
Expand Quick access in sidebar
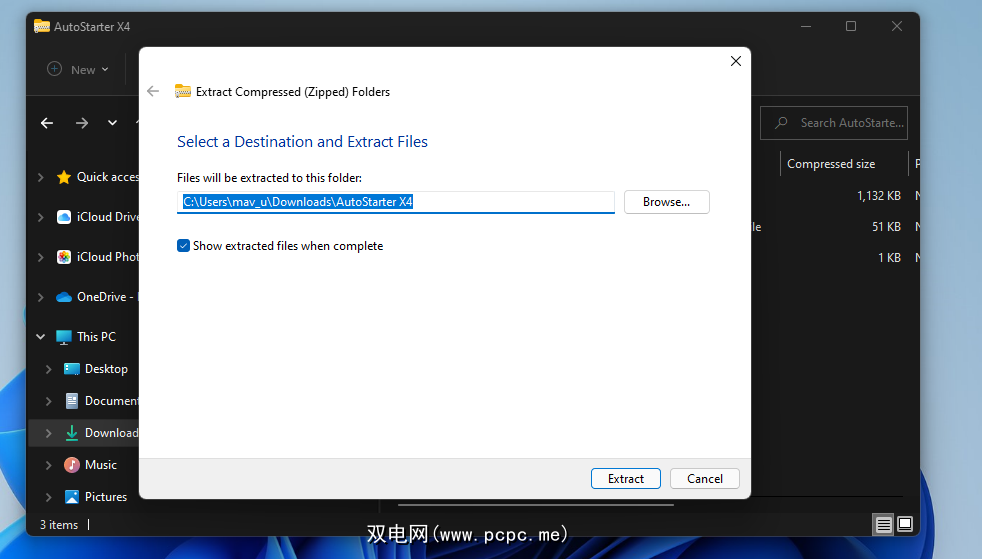(x=41, y=177)
